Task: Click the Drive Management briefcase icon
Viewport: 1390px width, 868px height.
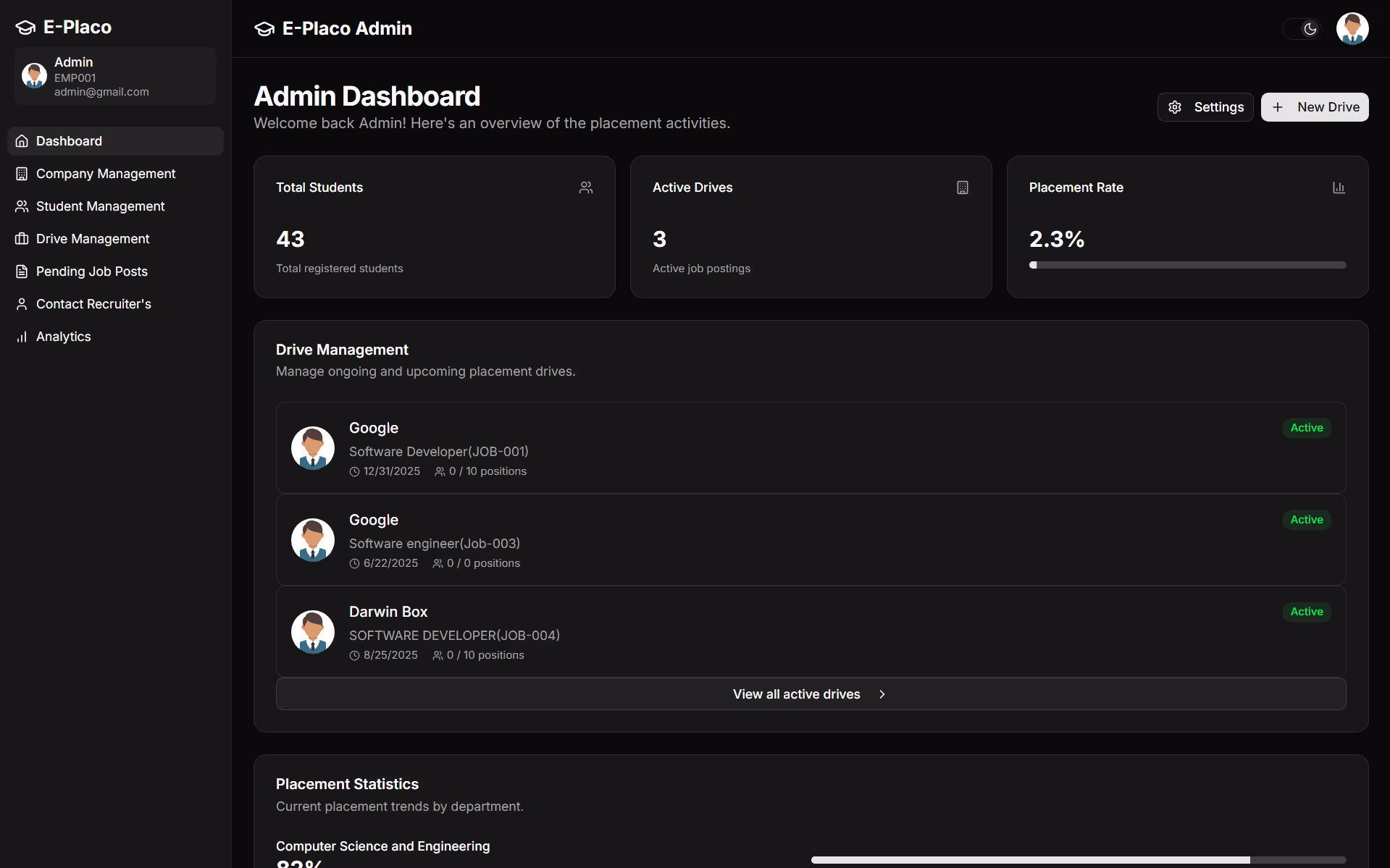Action: pos(22,239)
